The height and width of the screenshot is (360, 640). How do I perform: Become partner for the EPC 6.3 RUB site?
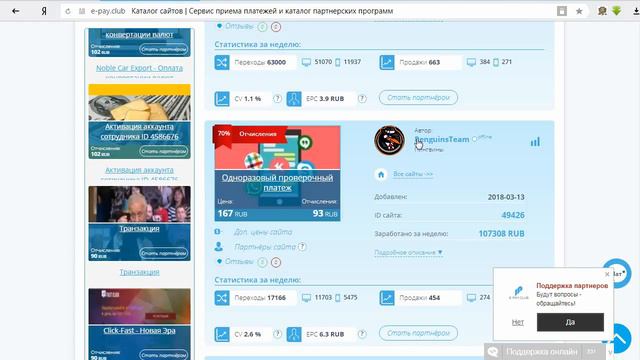pos(418,333)
